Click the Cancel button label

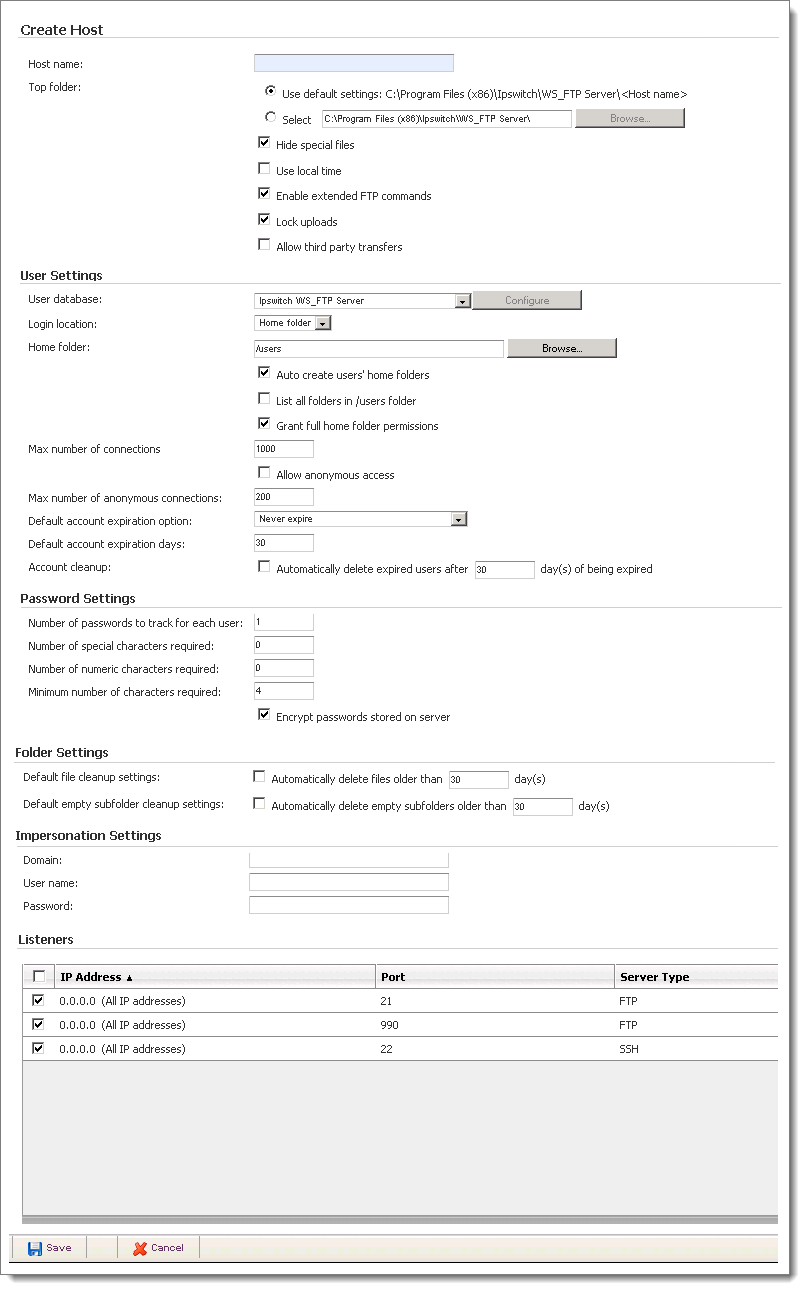(x=167, y=1248)
